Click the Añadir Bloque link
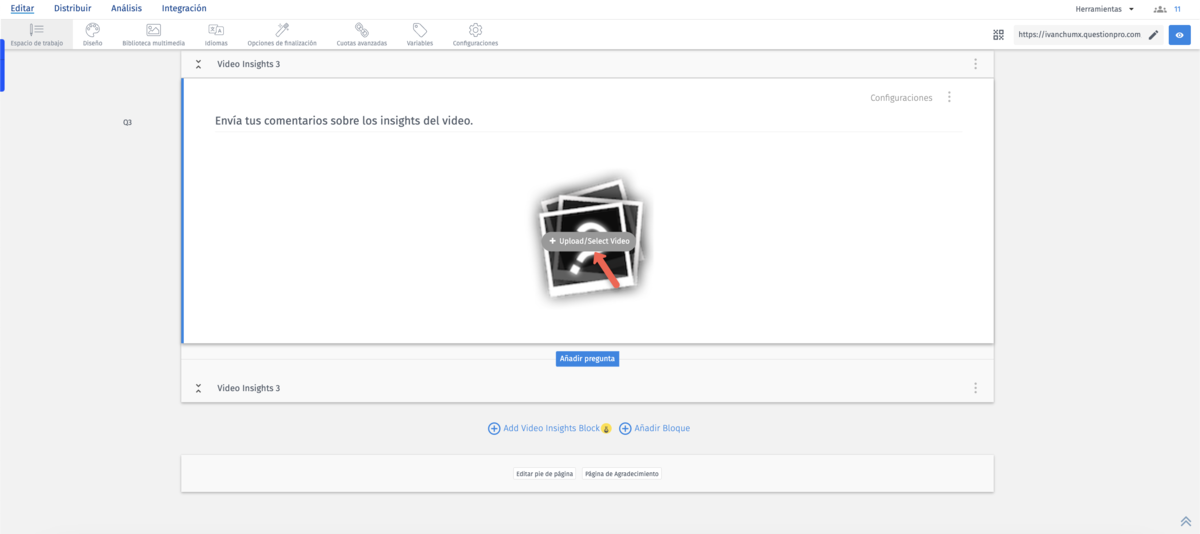 (x=662, y=428)
